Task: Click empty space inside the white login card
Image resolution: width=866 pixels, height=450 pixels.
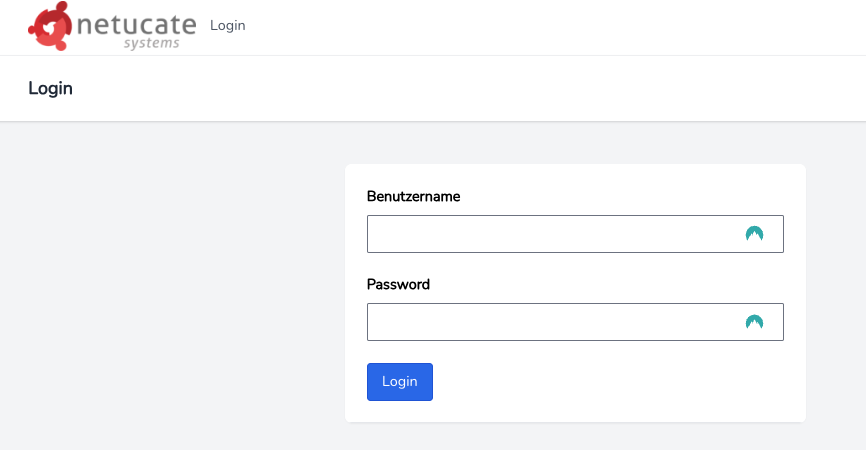Action: (608, 387)
